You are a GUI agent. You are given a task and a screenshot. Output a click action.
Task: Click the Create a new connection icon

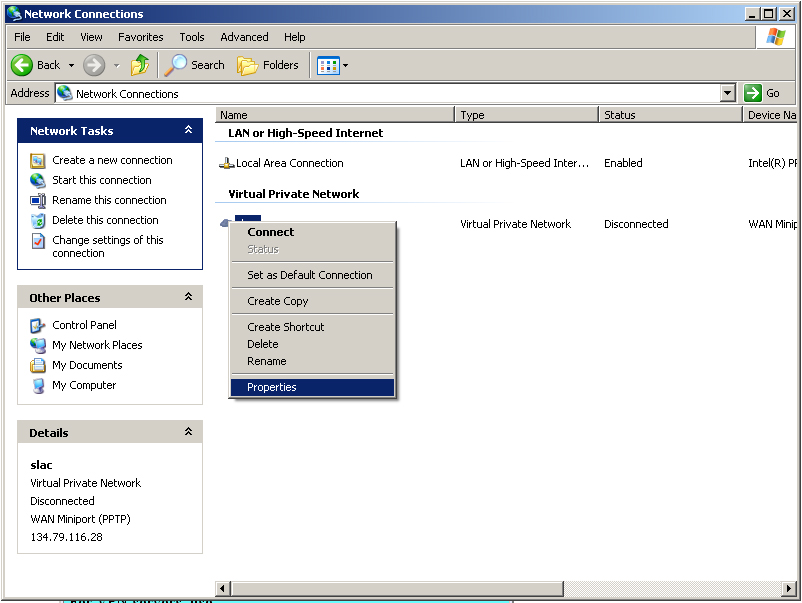(x=37, y=161)
